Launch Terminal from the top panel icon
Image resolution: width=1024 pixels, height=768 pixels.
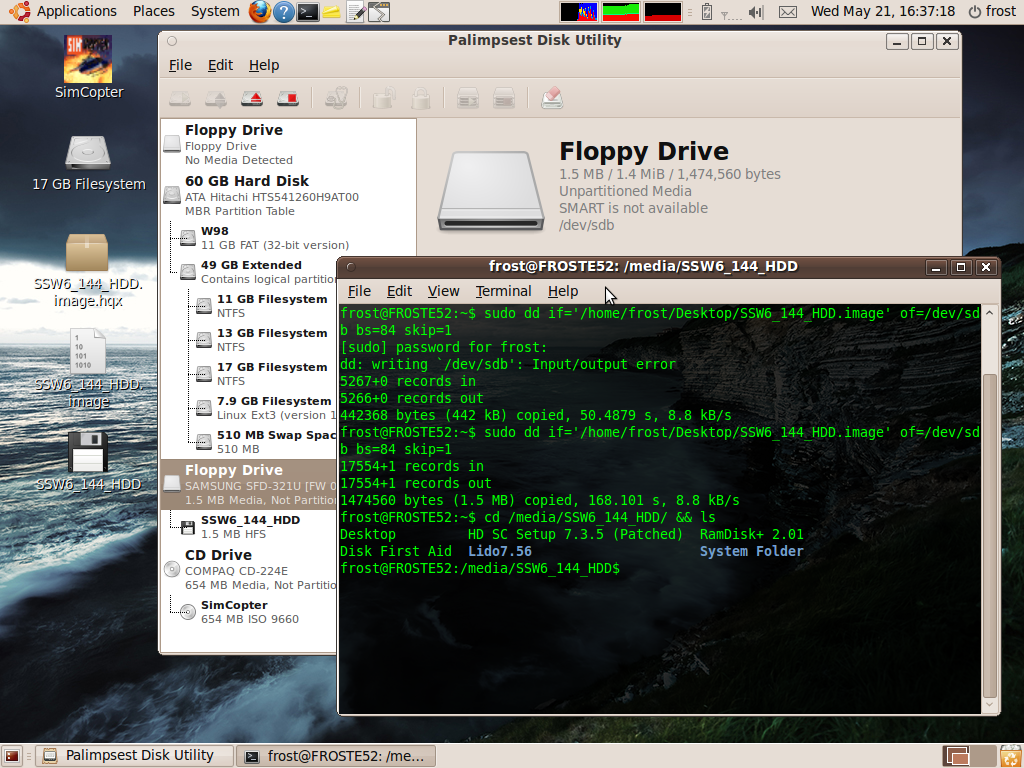[x=308, y=12]
